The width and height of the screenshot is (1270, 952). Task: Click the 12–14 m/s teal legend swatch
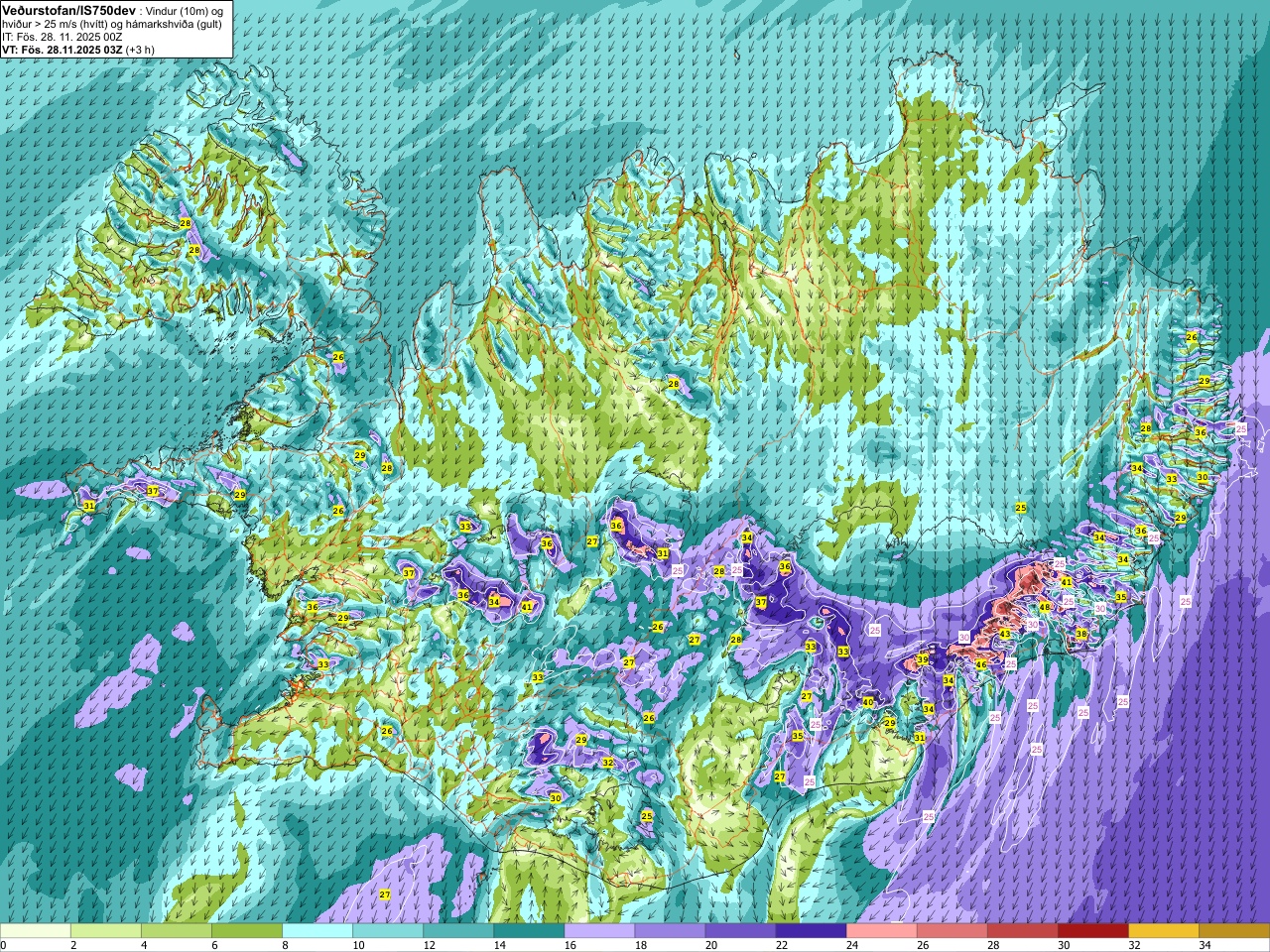458,931
